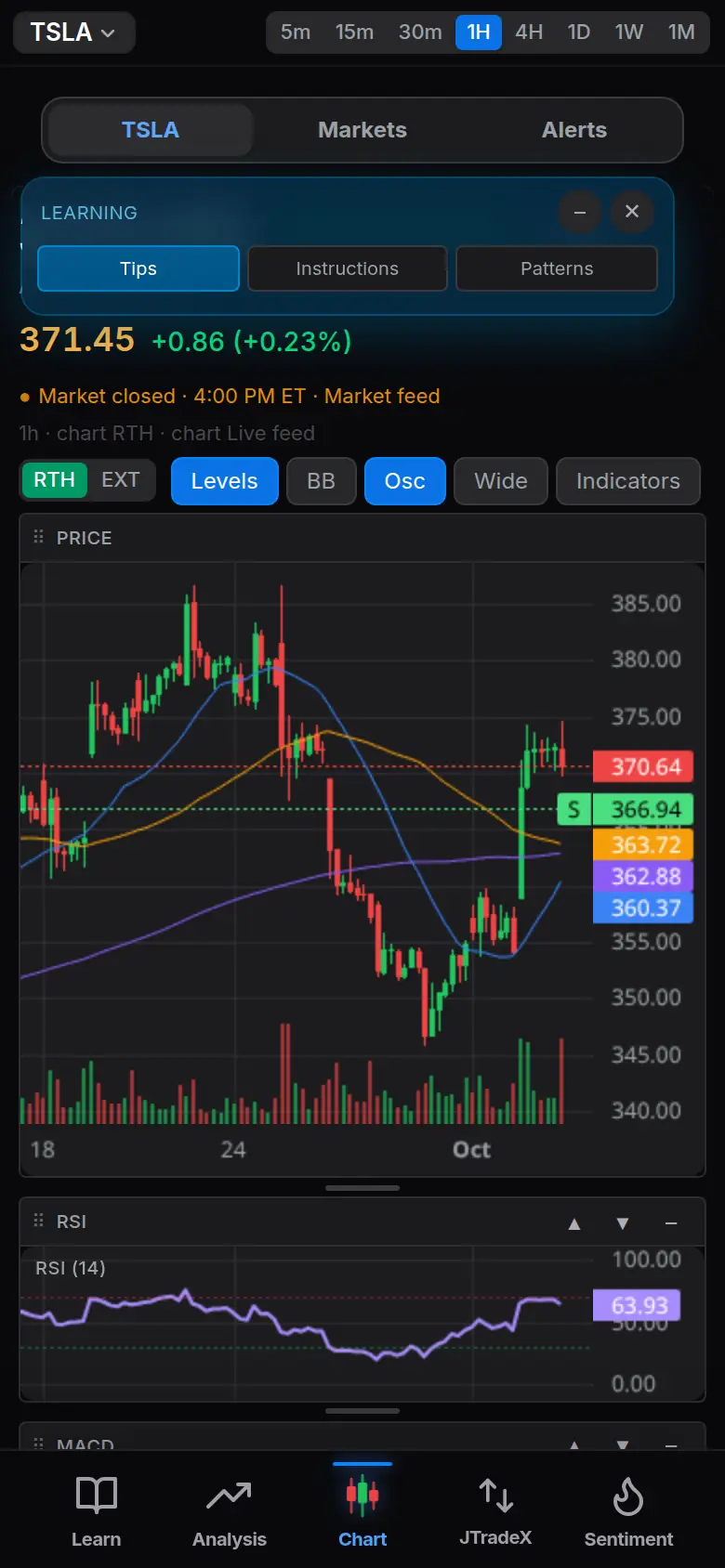Select the 30m timeframe
This screenshot has height=1568, width=725.
(x=420, y=33)
